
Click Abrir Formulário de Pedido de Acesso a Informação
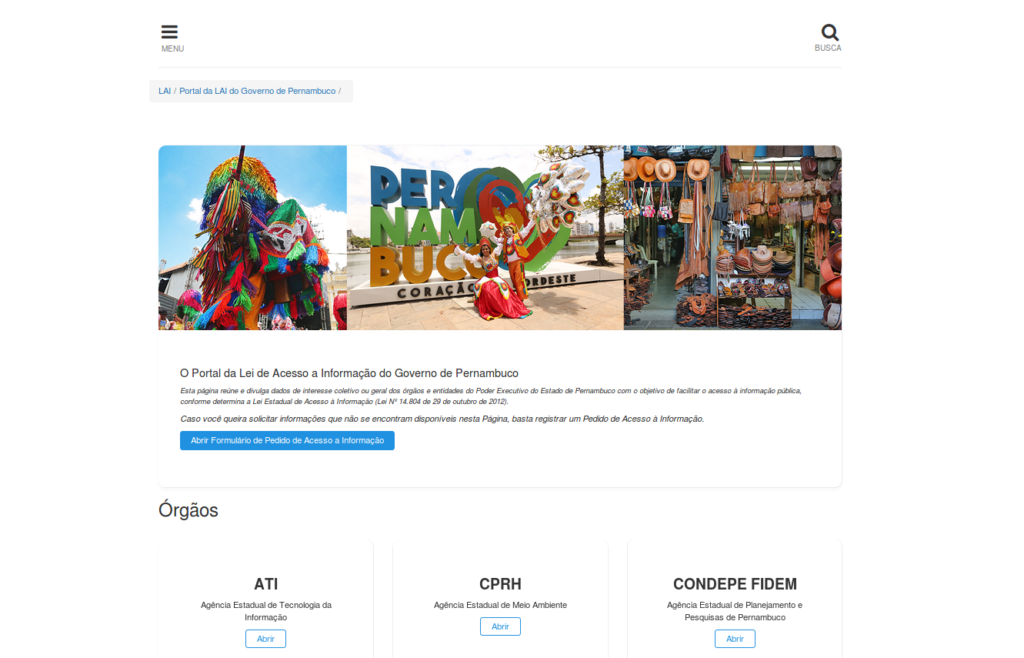[x=286, y=440]
